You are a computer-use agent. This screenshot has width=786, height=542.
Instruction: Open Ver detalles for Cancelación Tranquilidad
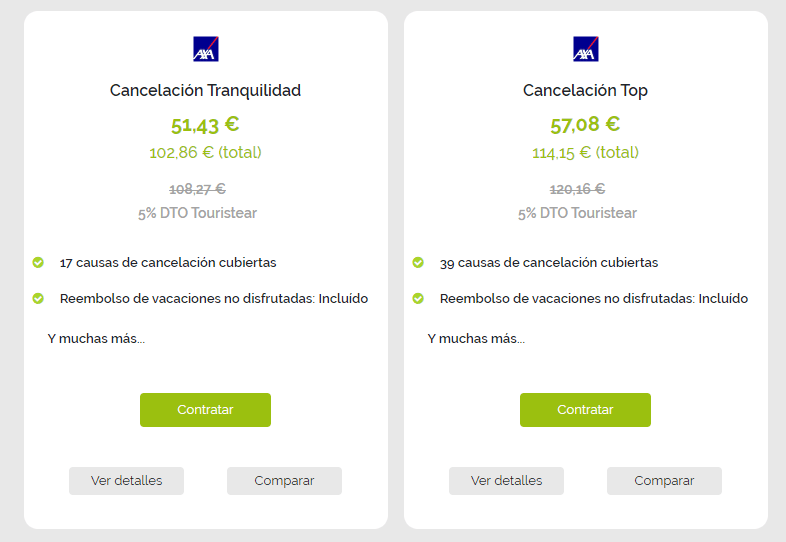[x=126, y=481]
